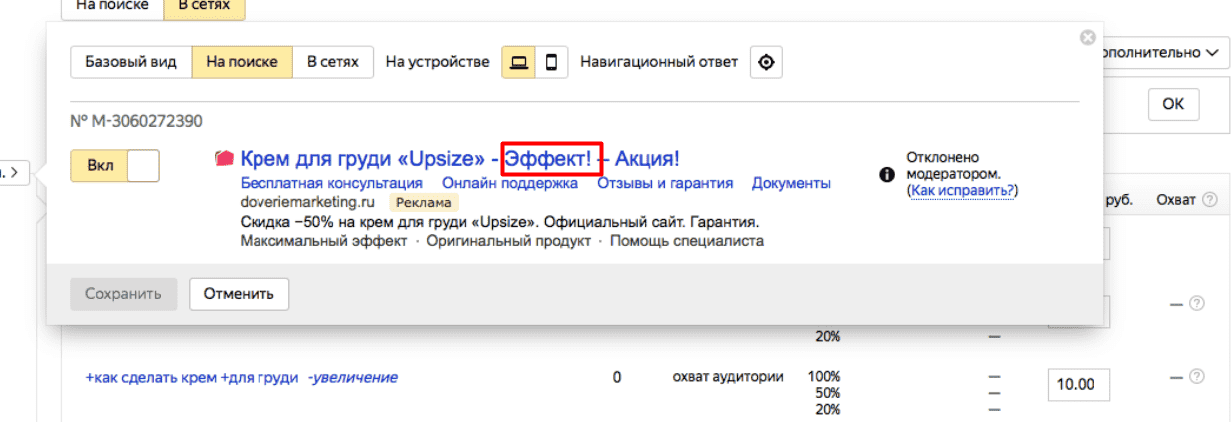1232x422 pixels.
Task: Open Отзывы и гарантия sitelink
Action: pos(665,183)
